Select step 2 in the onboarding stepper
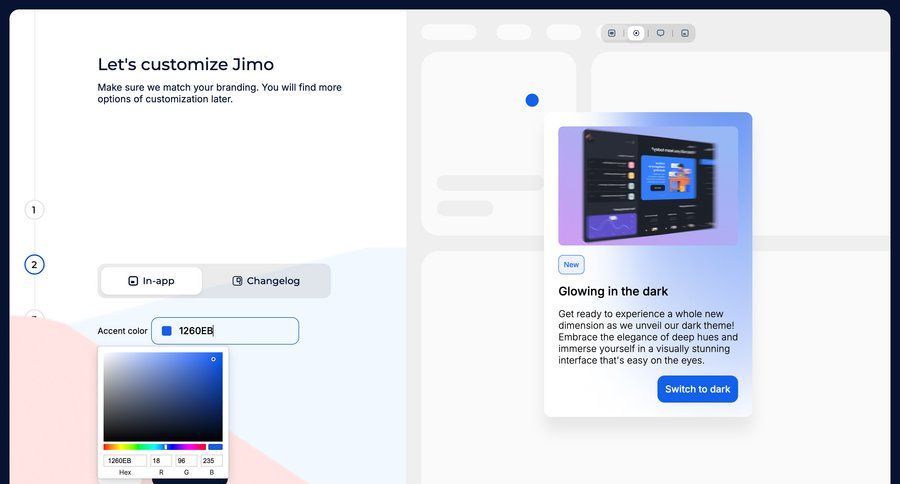This screenshot has width=900, height=484. [x=34, y=265]
